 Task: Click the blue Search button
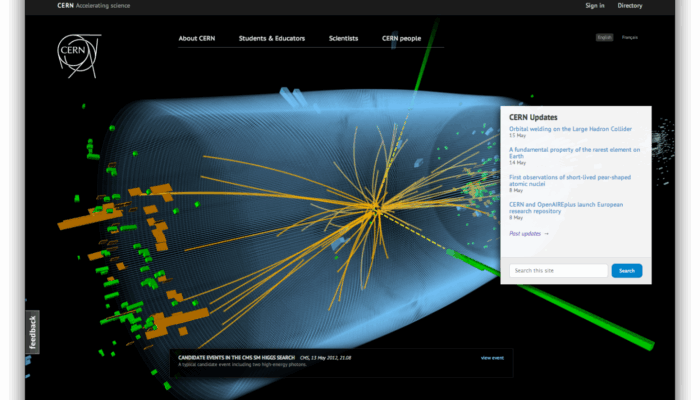click(627, 271)
